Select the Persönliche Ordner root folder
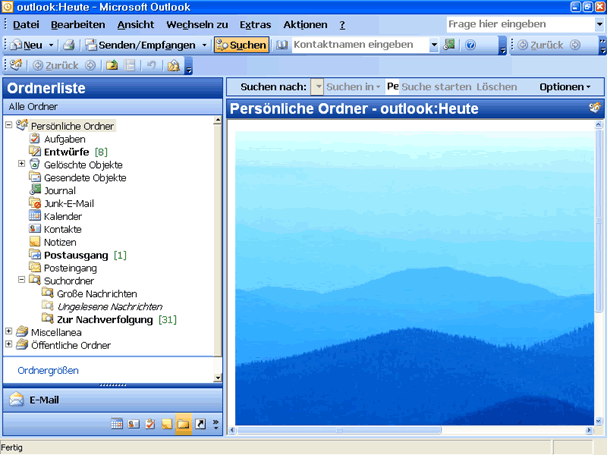The image size is (608, 456). tap(72, 126)
